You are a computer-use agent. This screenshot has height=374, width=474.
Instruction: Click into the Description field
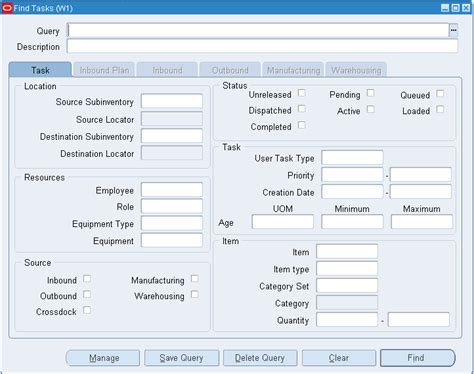coord(262,46)
